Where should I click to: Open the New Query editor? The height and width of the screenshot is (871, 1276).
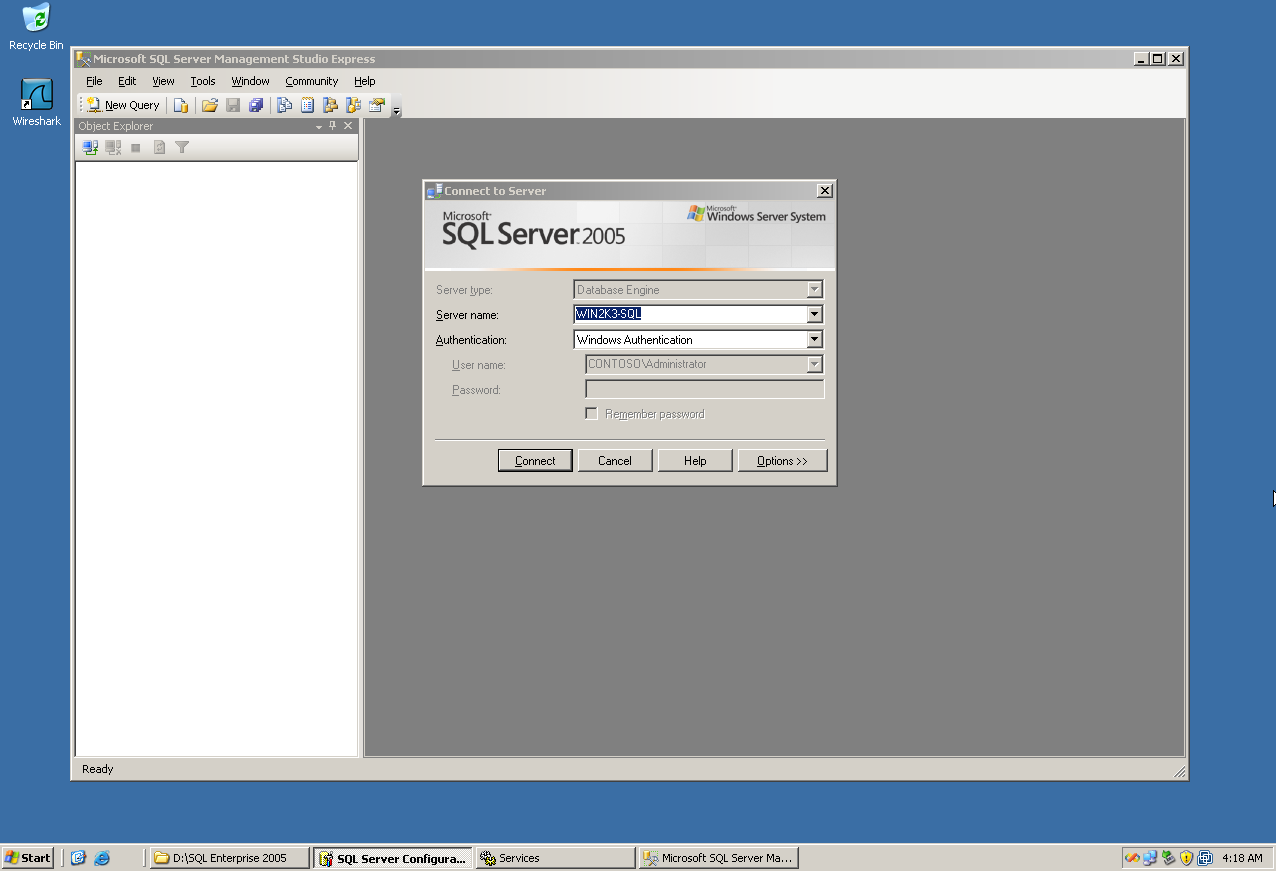point(123,105)
